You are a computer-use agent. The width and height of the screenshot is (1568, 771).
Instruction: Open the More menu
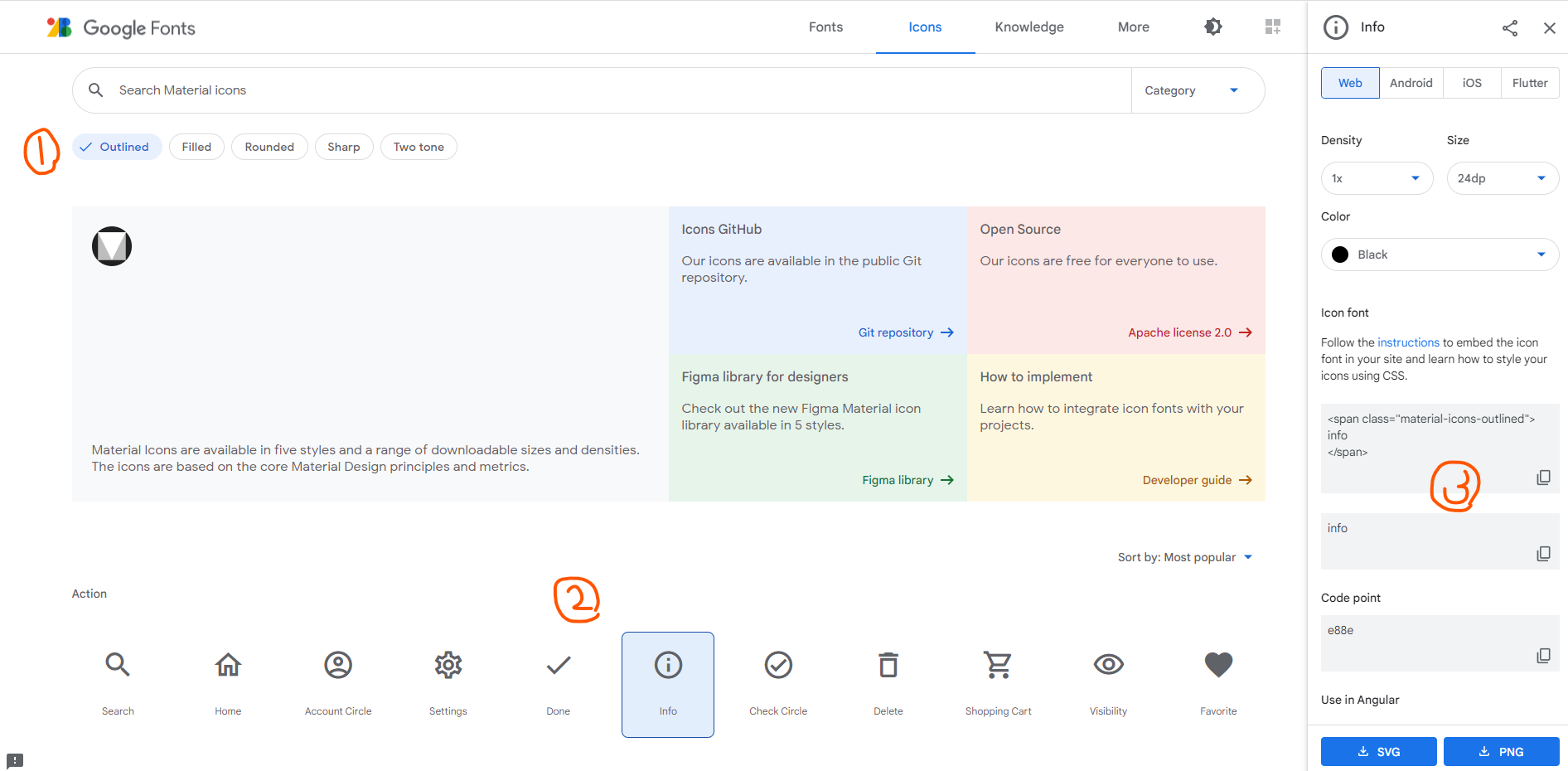(1133, 27)
